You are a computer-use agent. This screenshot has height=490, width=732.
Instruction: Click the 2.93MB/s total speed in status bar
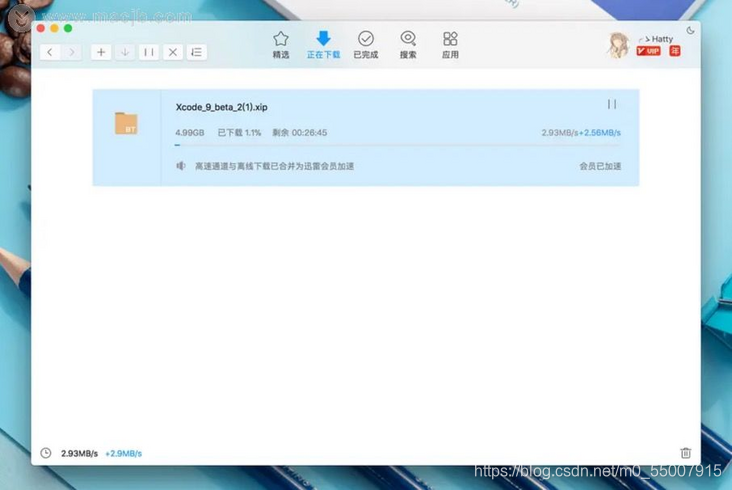[x=79, y=453]
